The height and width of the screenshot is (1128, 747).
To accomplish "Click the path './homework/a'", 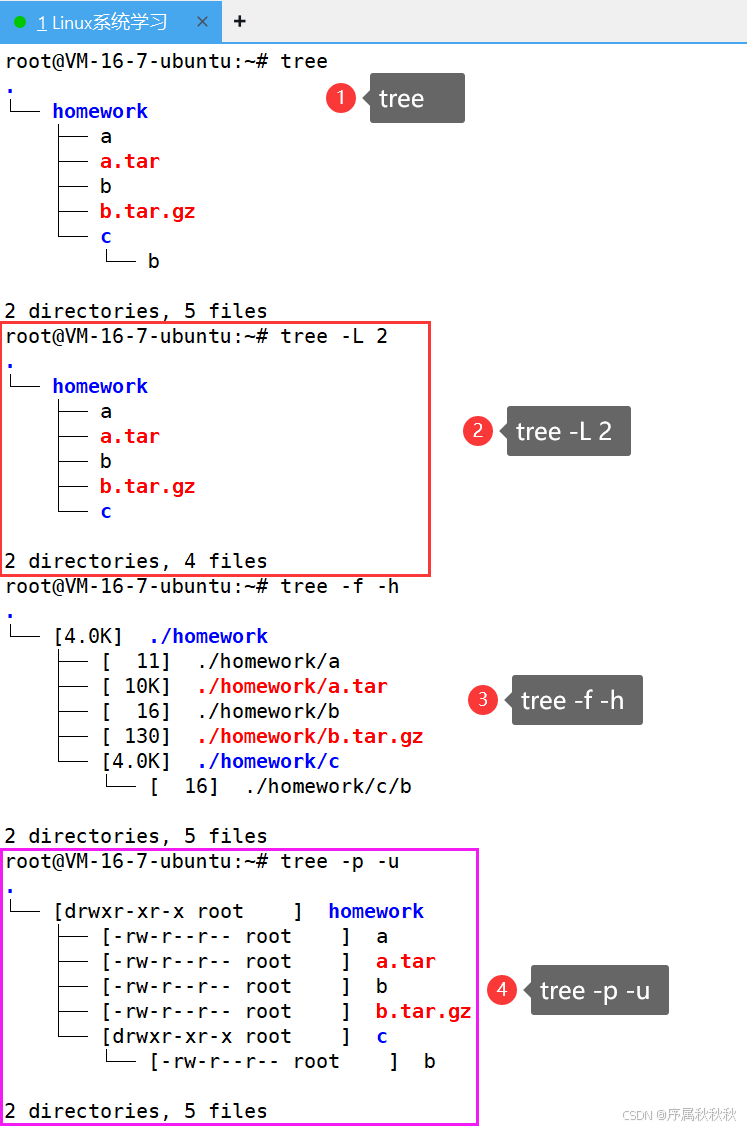I will (268, 661).
